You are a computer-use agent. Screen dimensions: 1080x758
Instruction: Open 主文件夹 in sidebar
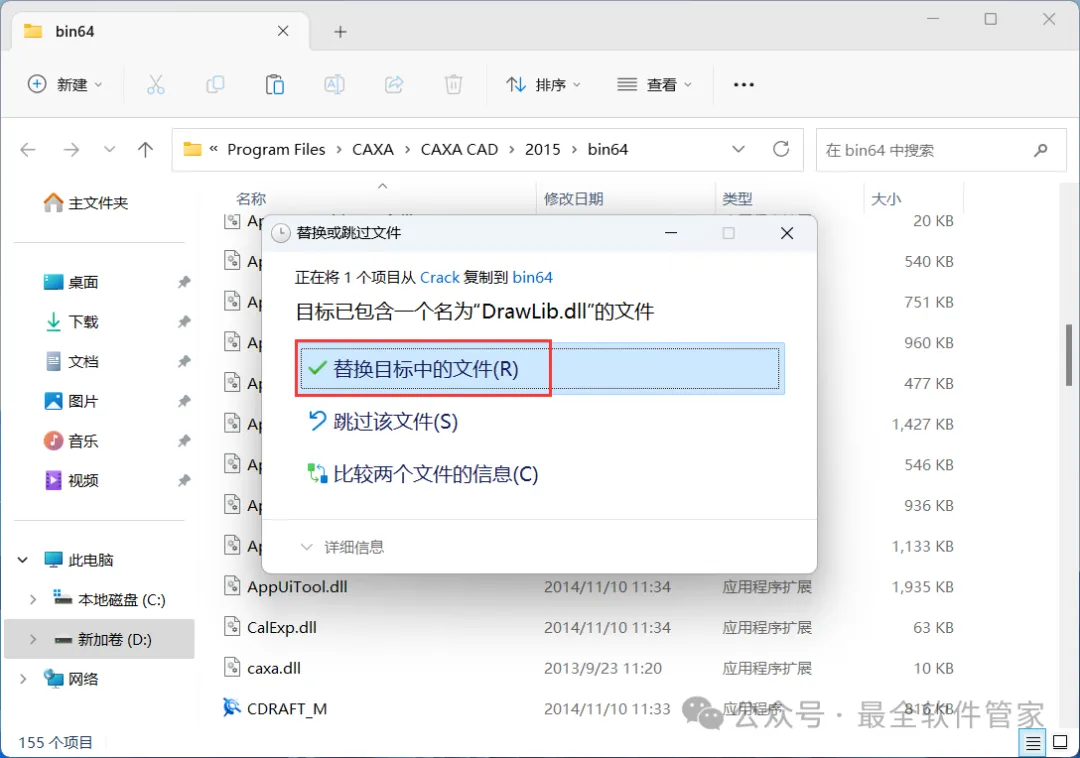click(x=85, y=202)
